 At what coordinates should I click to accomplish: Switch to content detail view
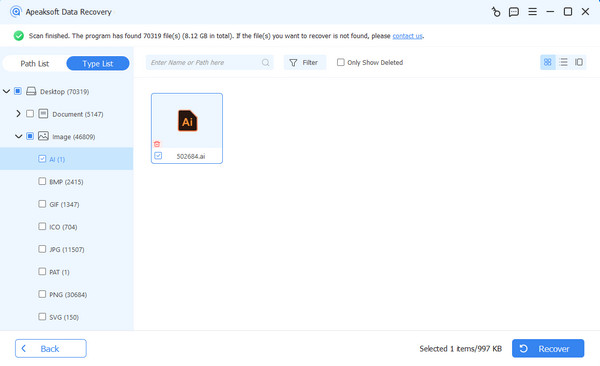(579, 62)
